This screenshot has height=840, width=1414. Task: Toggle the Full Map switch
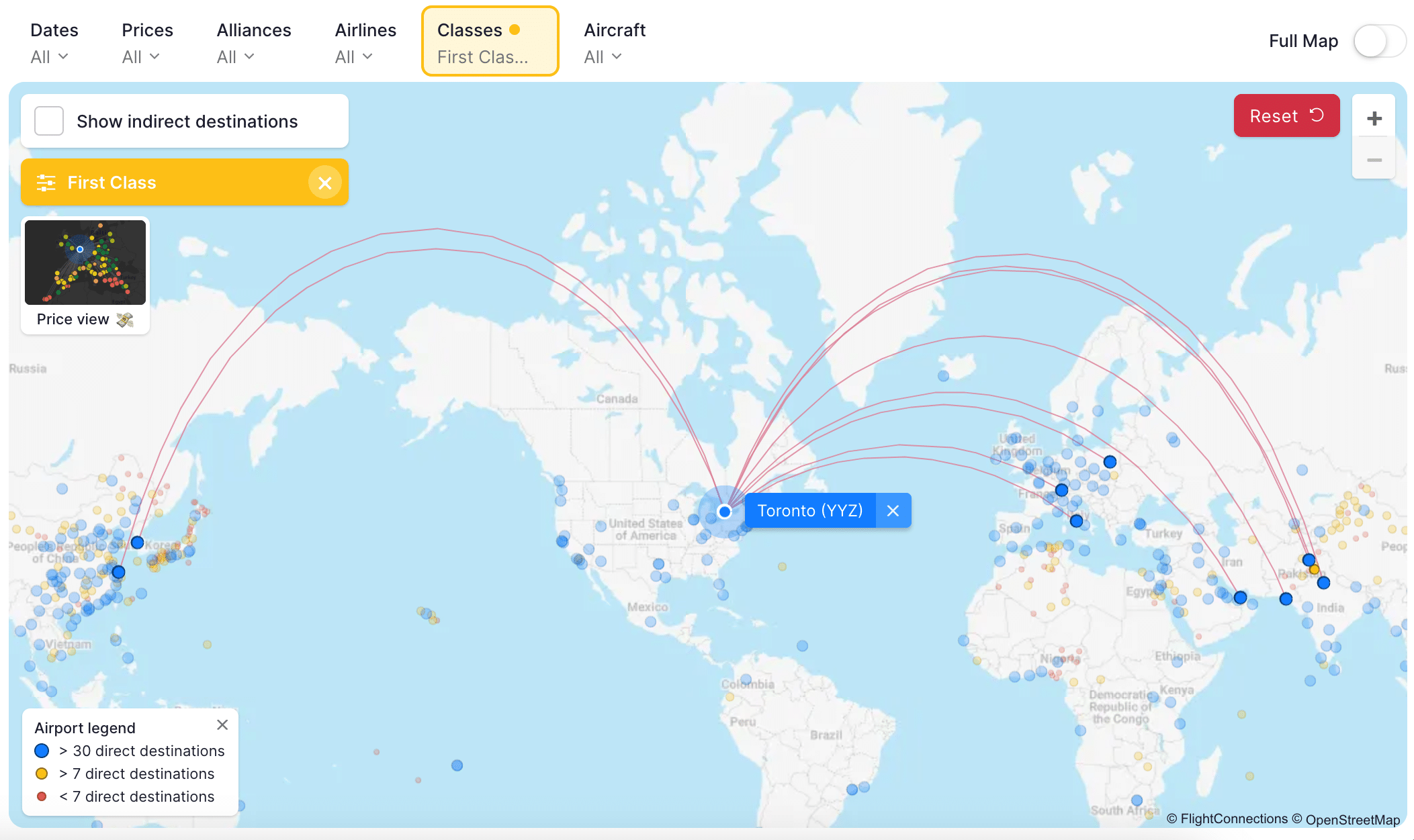(1379, 42)
